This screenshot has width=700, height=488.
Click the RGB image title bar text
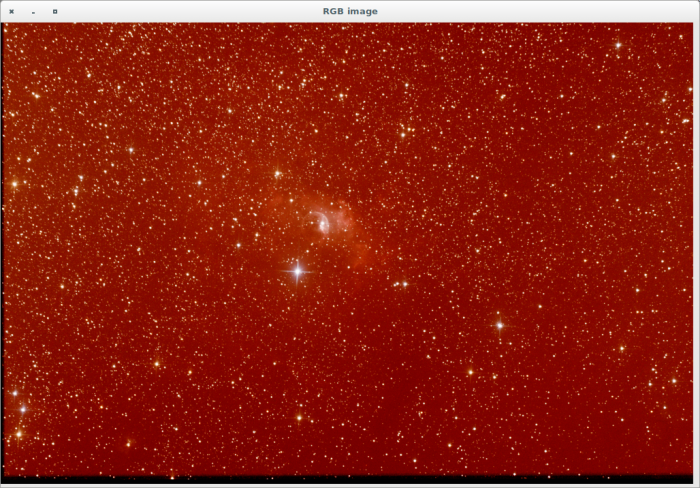pyautogui.click(x=350, y=11)
